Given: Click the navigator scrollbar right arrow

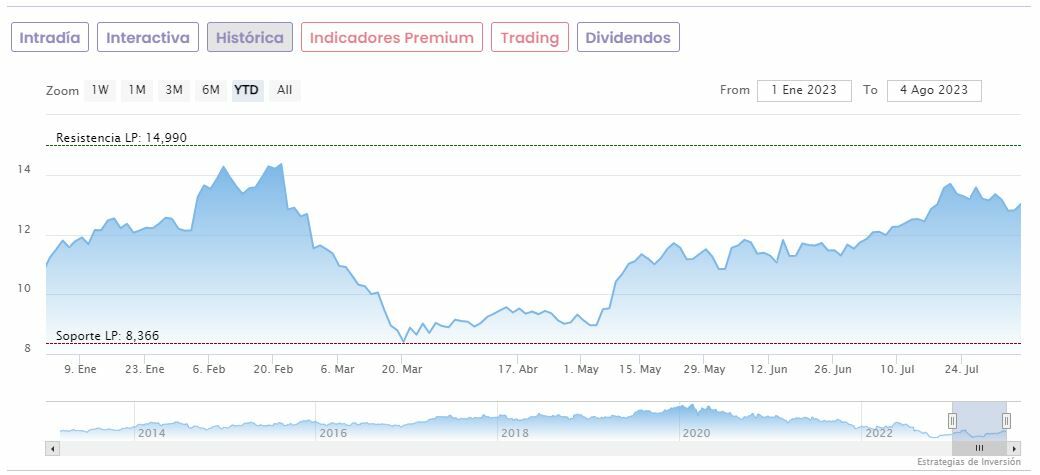Looking at the screenshot, I should pyautogui.click(x=1015, y=448).
